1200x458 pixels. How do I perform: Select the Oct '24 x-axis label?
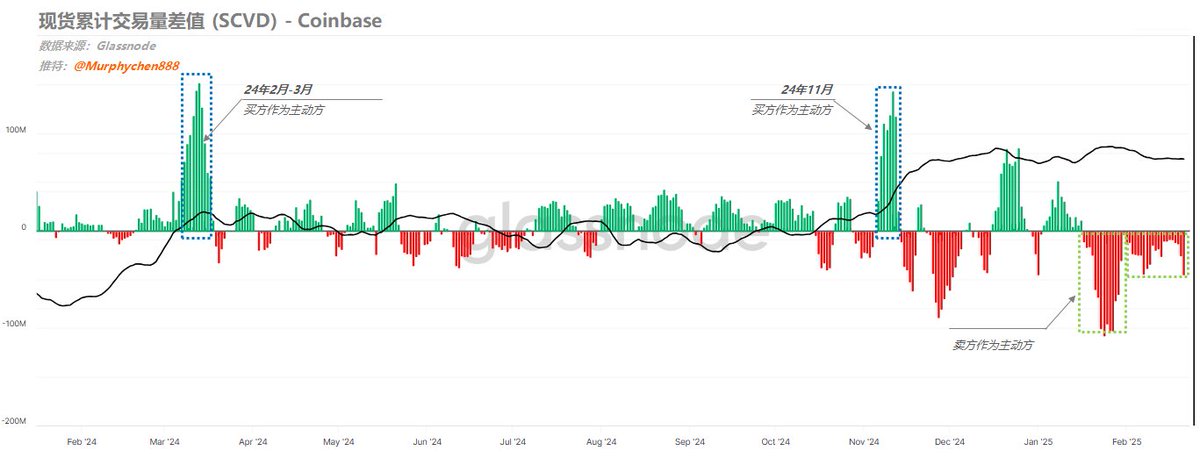point(775,441)
